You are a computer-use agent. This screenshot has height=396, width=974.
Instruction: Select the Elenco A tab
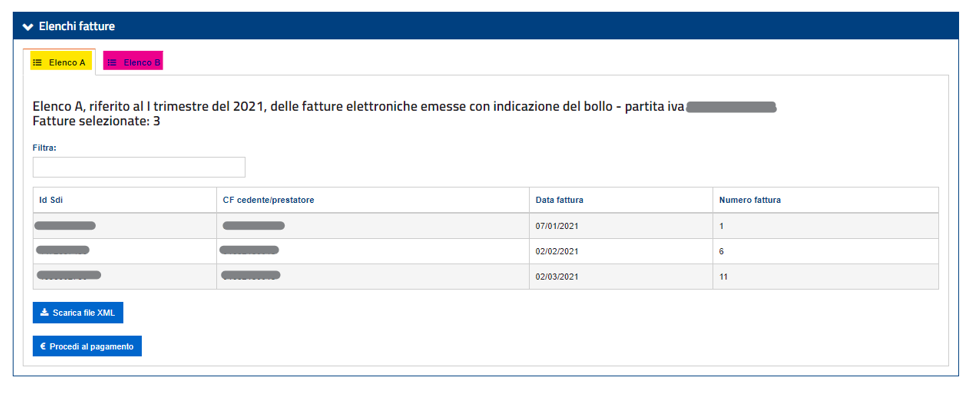click(62, 63)
